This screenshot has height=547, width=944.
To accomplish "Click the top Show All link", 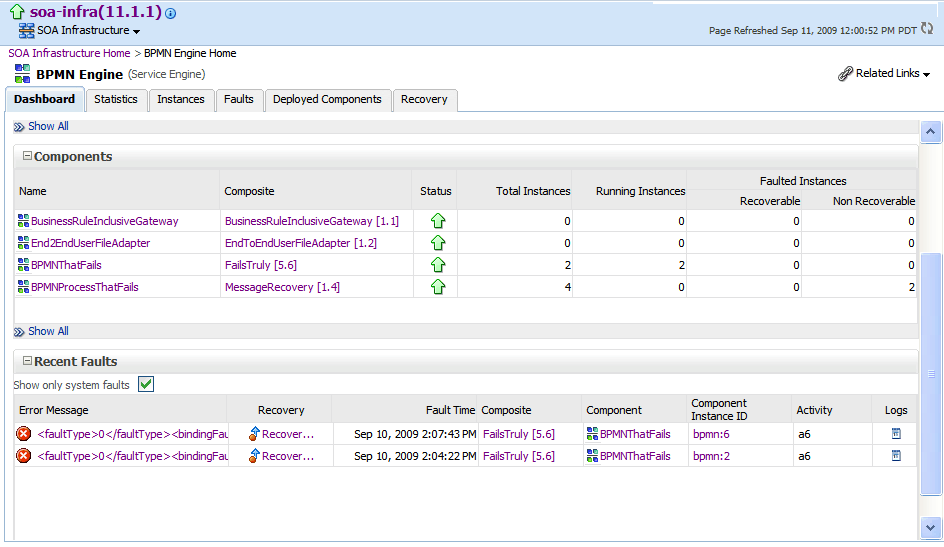I will 48,126.
